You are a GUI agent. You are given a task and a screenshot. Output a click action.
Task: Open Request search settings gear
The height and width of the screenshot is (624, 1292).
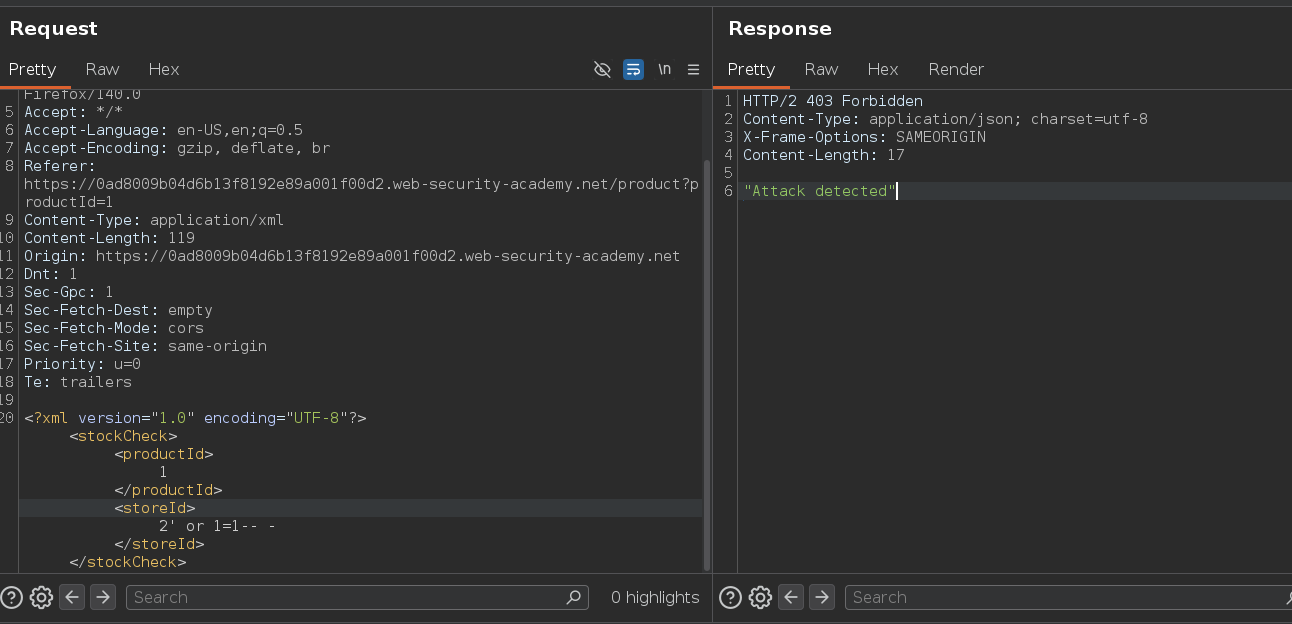[41, 597]
